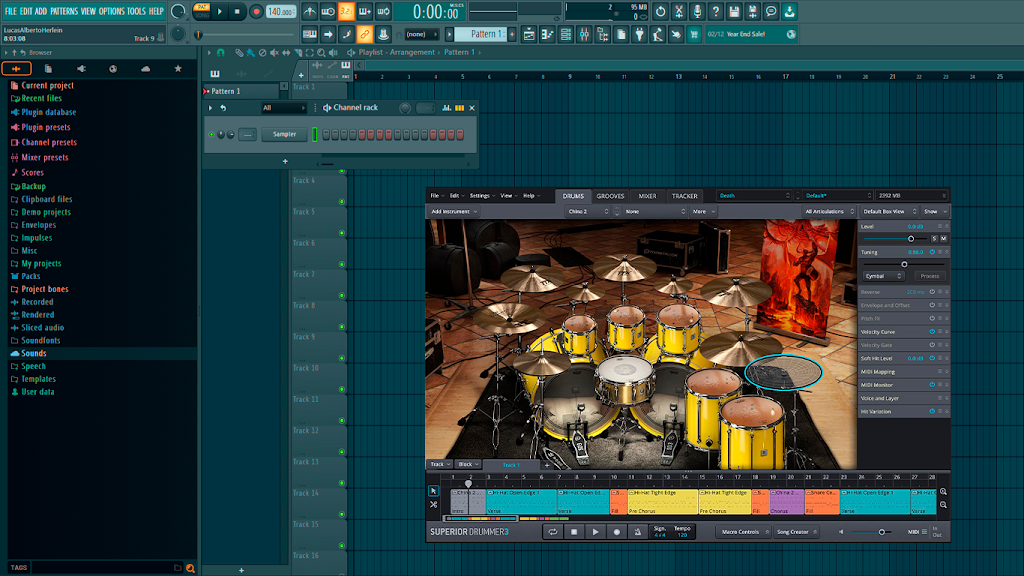
Task: Open the Block dropdown in Superior Drummer
Action: click(x=468, y=464)
